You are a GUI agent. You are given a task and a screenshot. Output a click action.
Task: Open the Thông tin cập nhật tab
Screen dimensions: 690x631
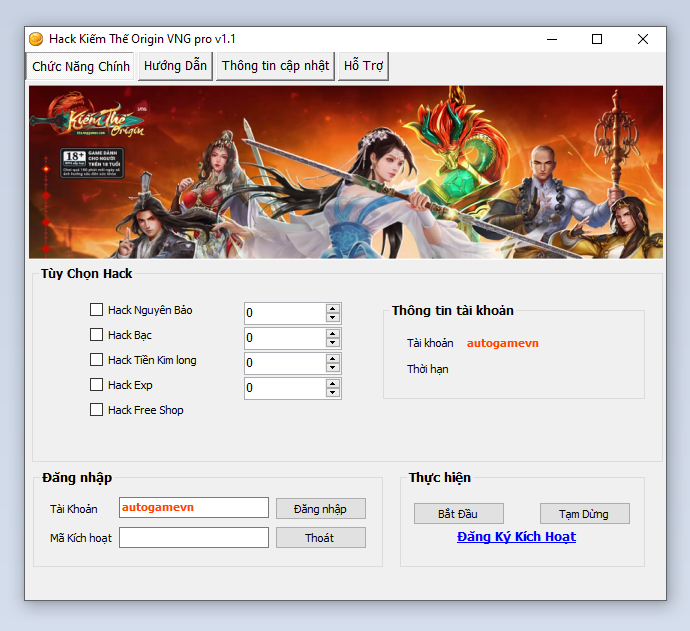pos(275,66)
